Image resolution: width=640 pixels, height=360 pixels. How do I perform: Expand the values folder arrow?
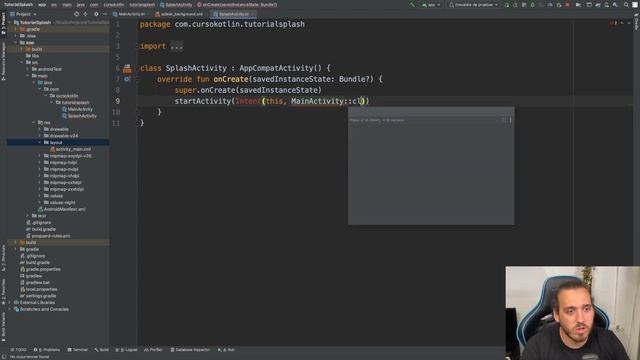tap(40, 196)
